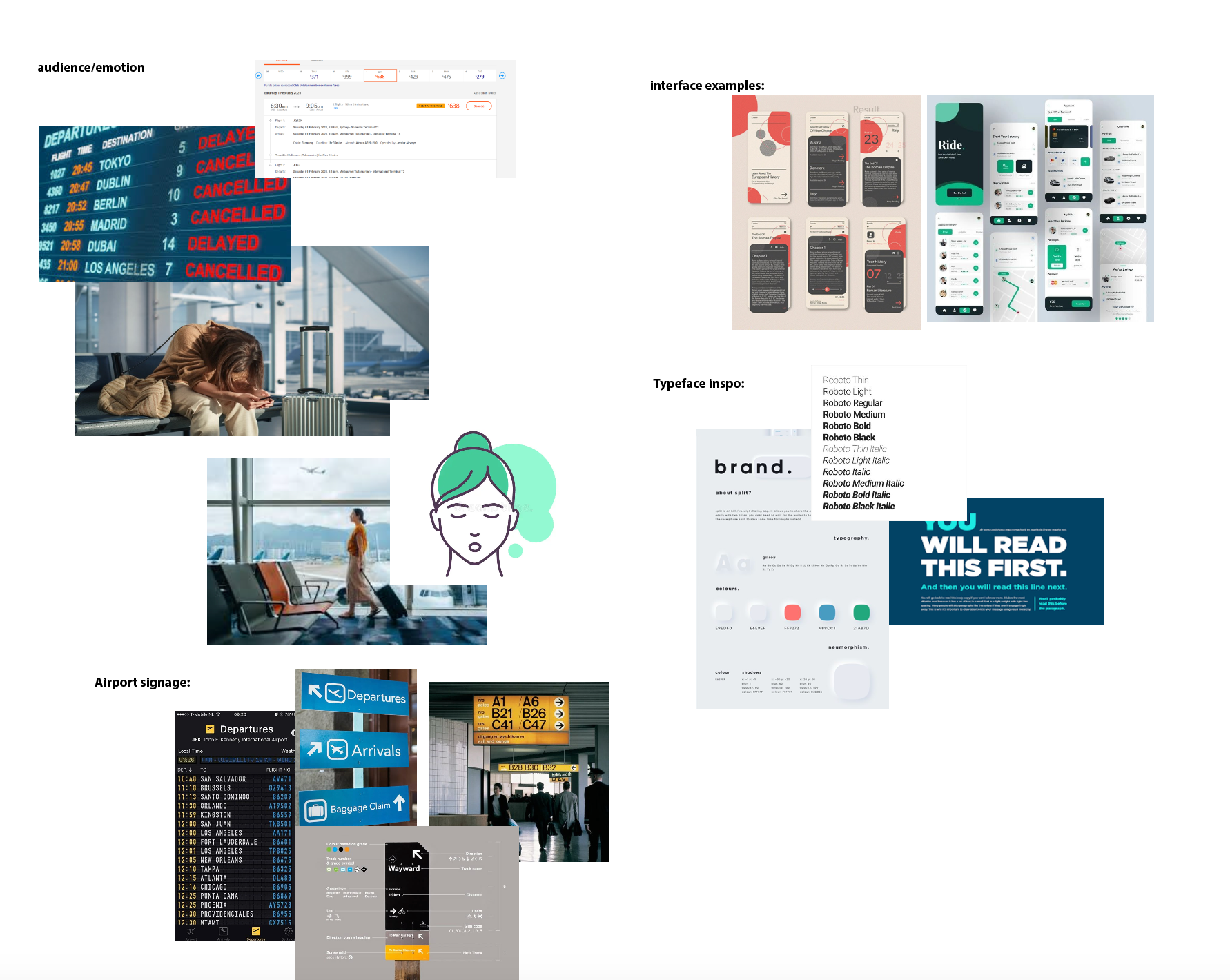
Task: Open the Airport tab icon in the phone app
Action: coord(191,932)
